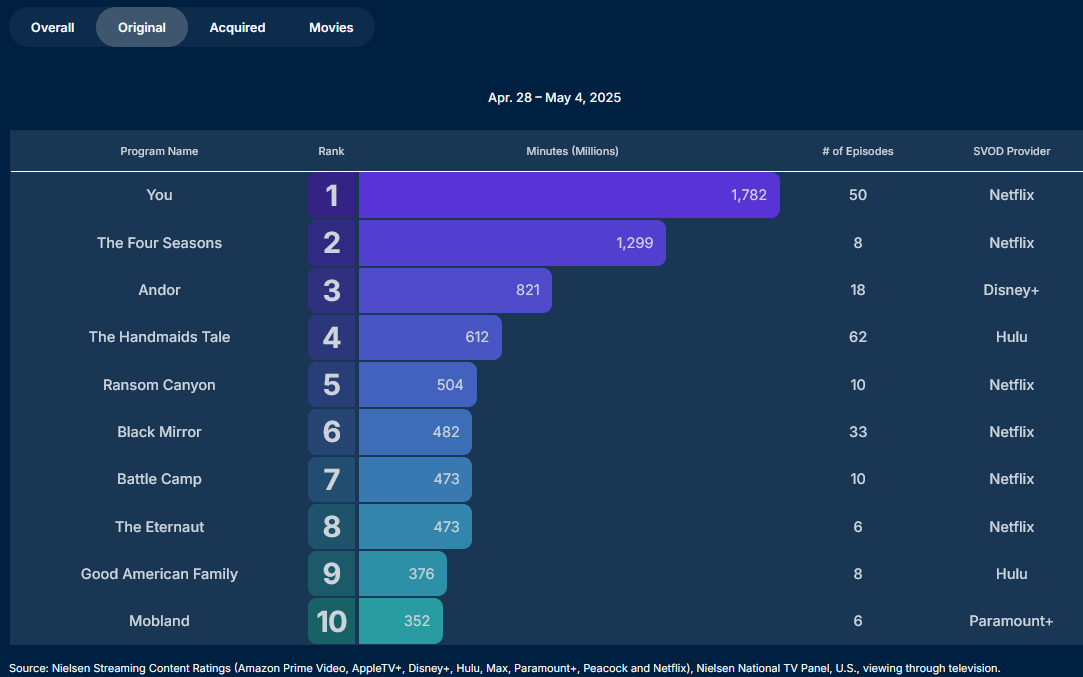Screen dimensions: 1083x677
Task: Click the Ransom Canyon program name
Action: 159,385
